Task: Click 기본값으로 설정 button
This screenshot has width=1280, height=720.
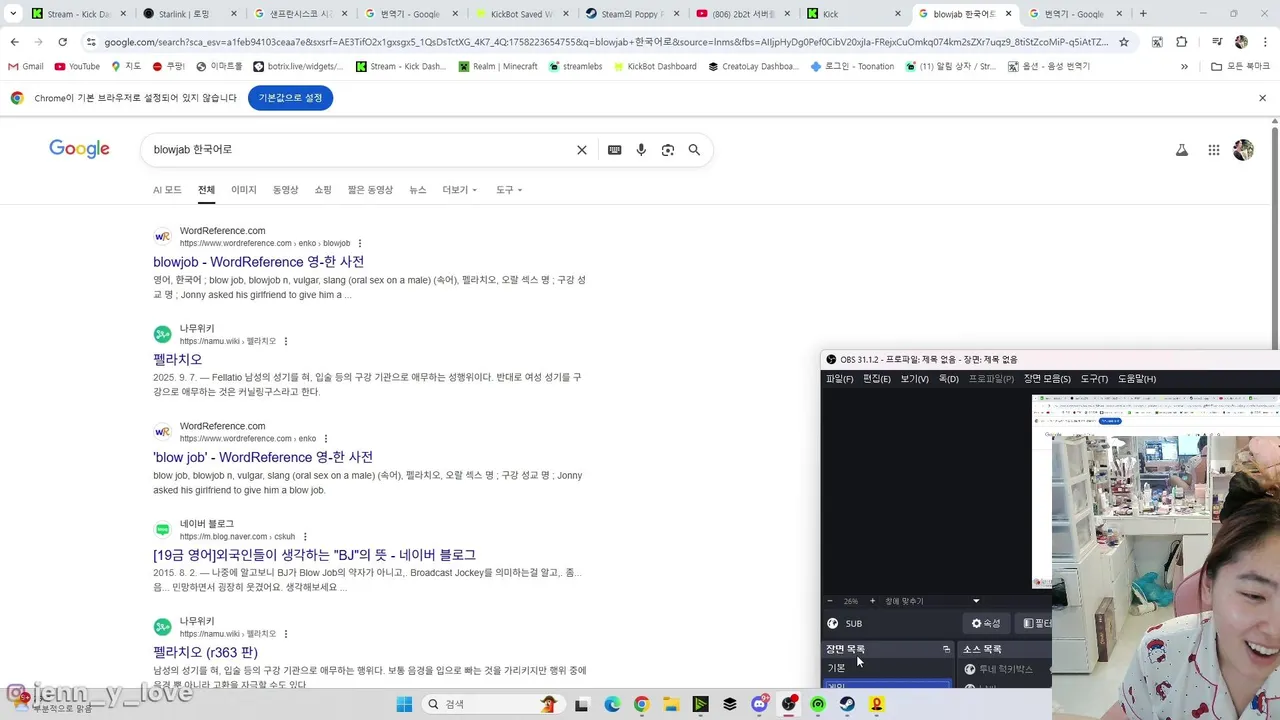Action: (290, 98)
